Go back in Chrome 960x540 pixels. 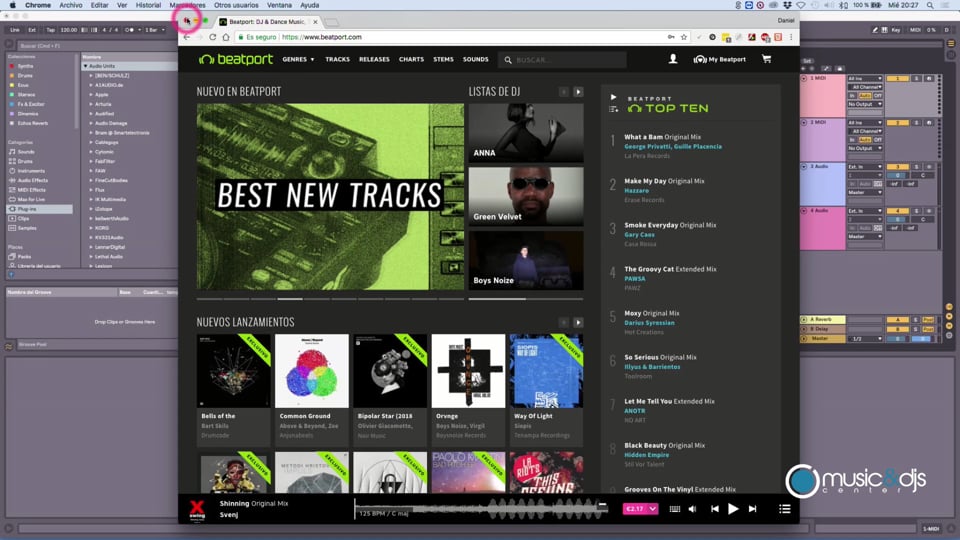pyautogui.click(x=187, y=37)
